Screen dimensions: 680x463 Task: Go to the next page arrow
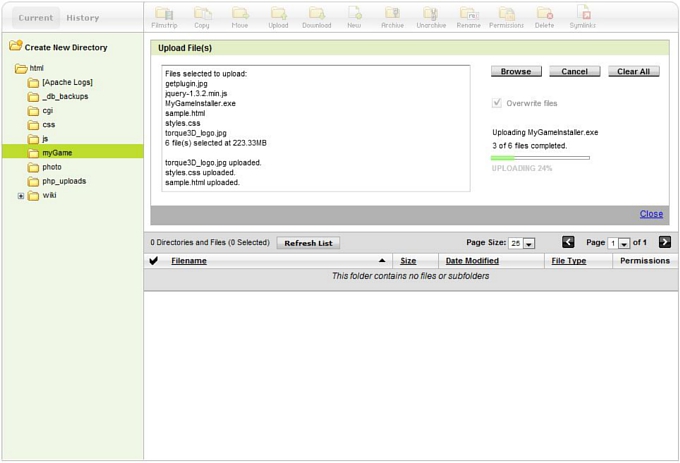click(x=664, y=242)
